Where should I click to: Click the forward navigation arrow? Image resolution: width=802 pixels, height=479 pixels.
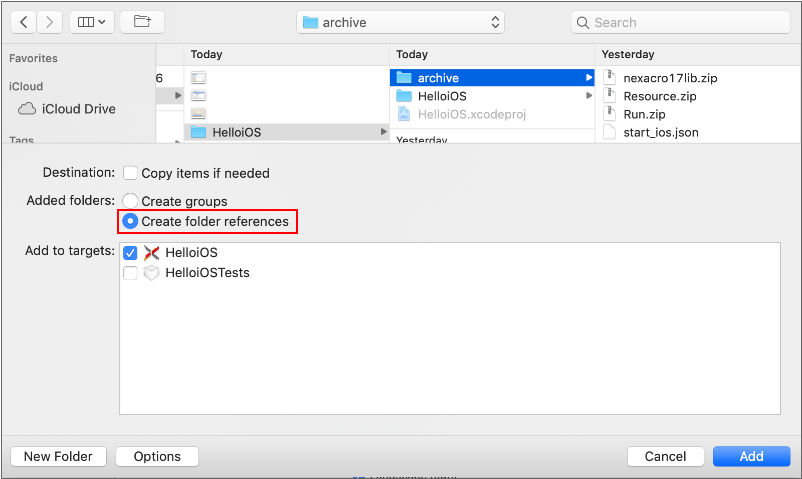point(50,21)
